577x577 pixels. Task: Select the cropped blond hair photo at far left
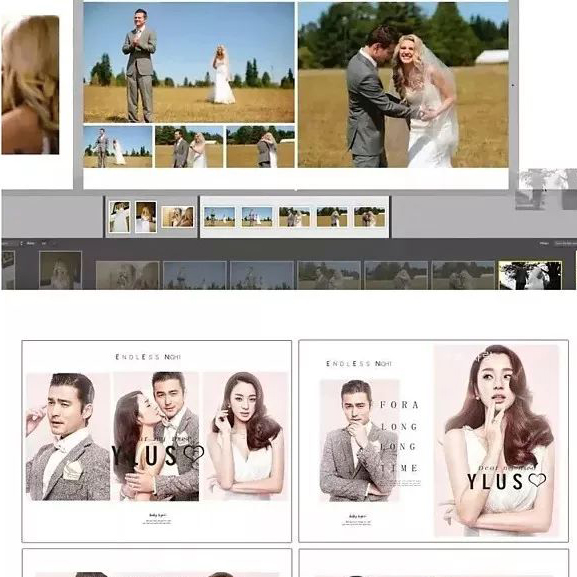point(30,85)
